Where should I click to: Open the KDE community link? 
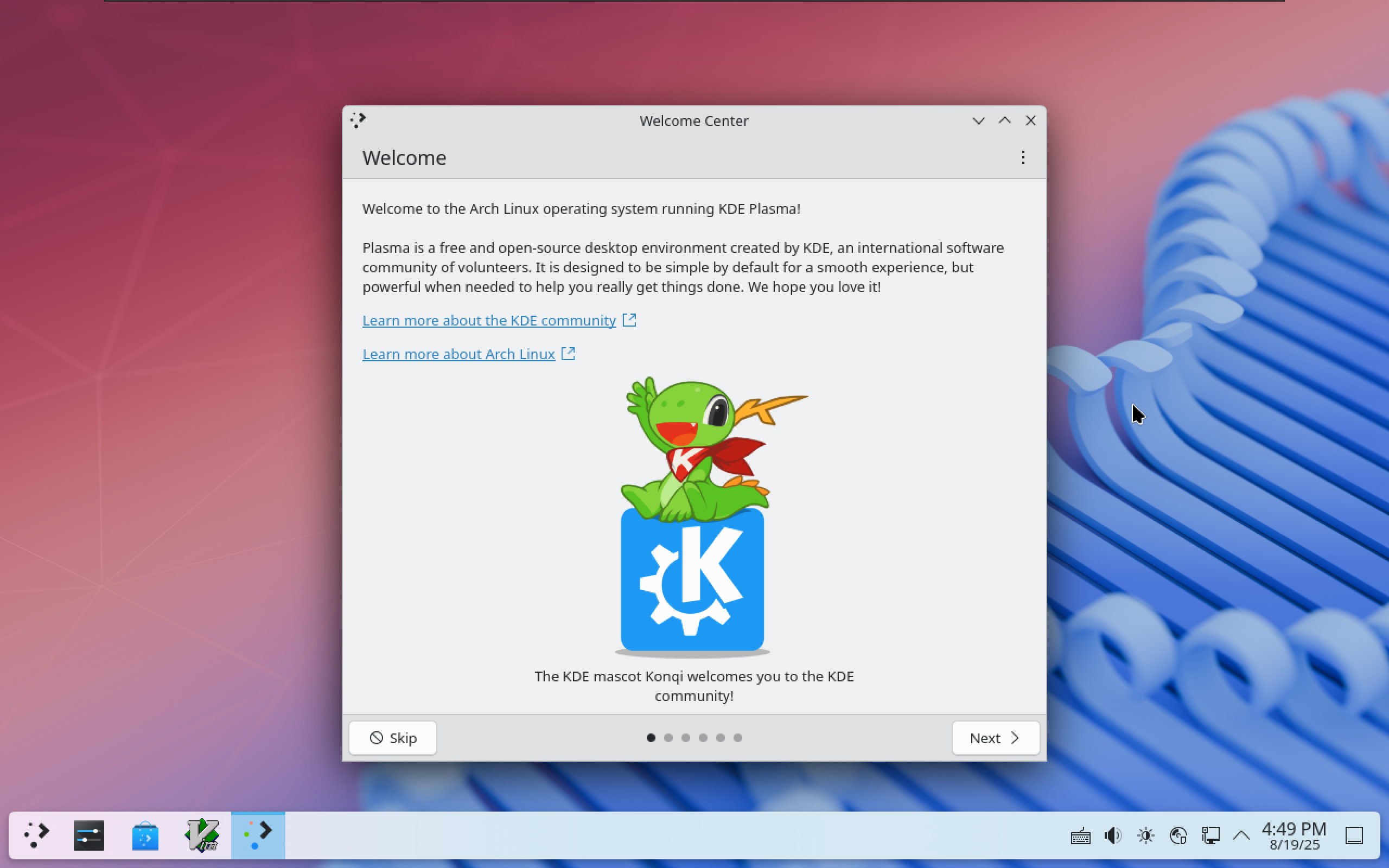tap(489, 320)
